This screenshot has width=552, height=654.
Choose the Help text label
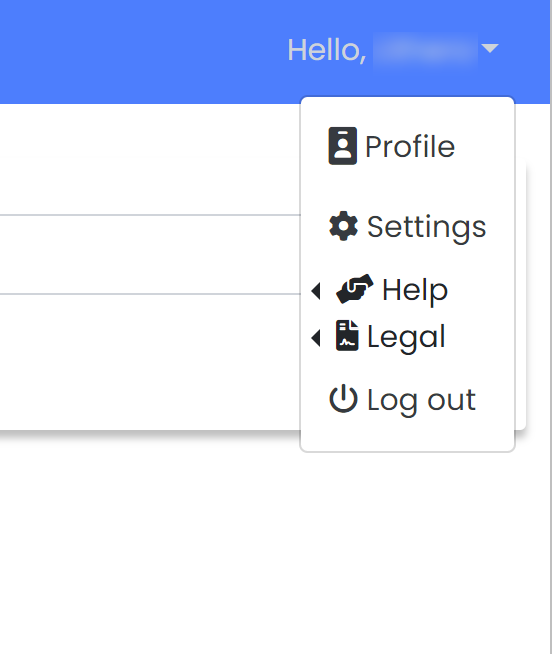(415, 291)
